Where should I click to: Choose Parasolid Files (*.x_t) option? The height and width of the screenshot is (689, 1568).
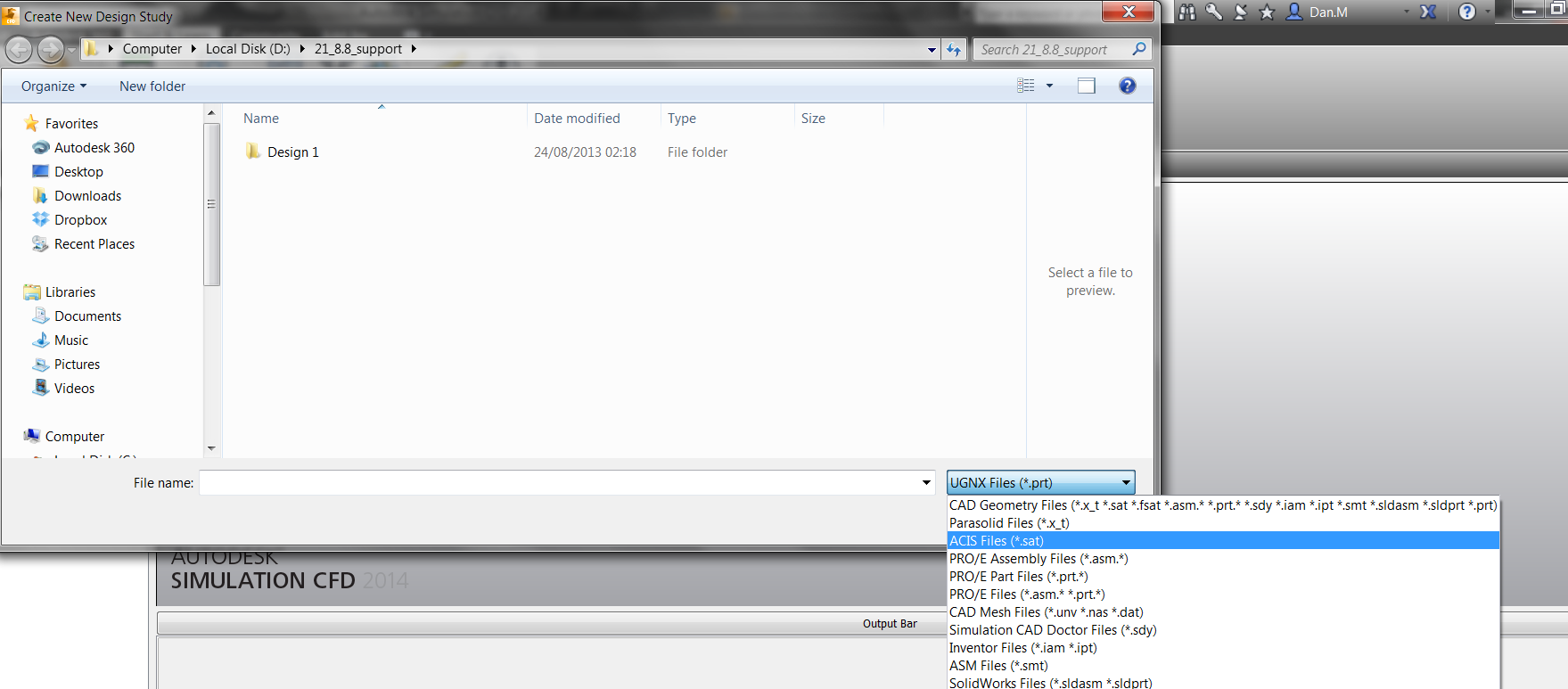coord(1223,523)
